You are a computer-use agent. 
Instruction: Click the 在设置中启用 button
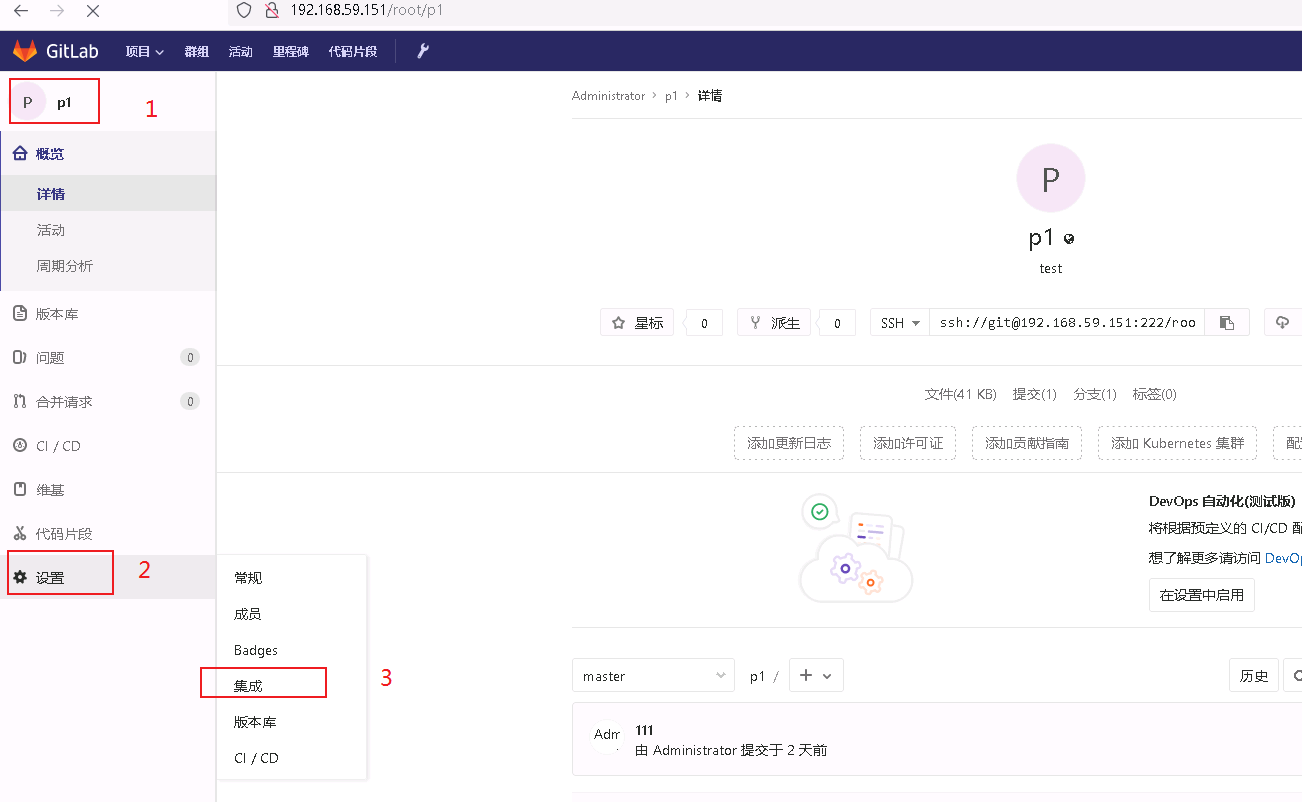pyautogui.click(x=1201, y=594)
